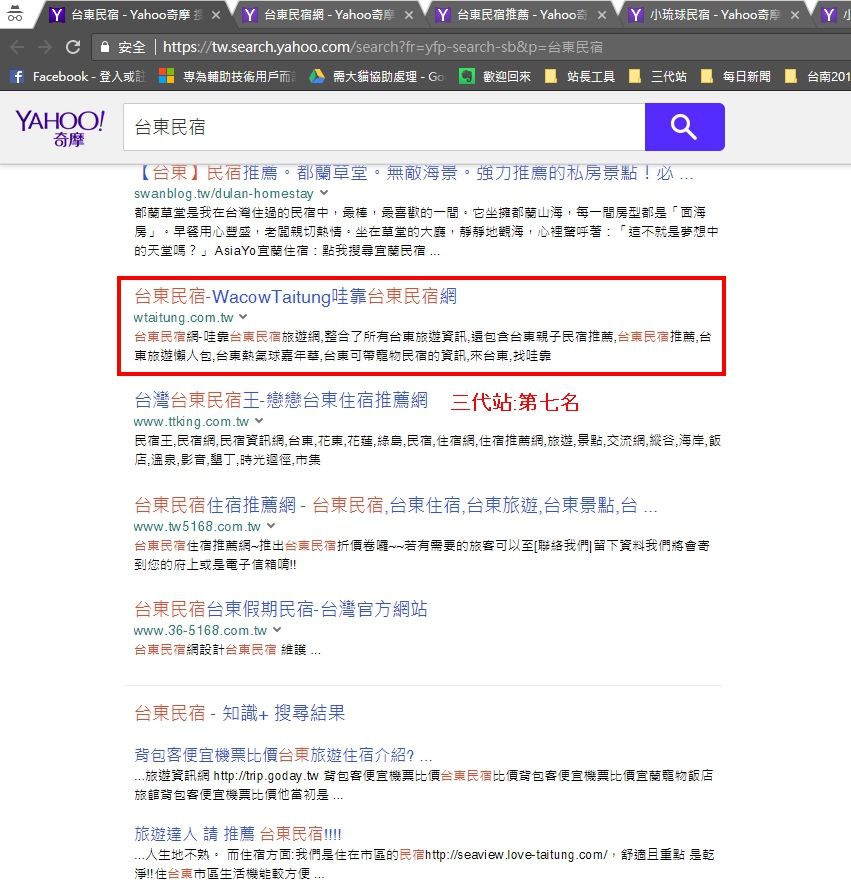Expand dropdown arrow next to wtaitung.com.tw
The width and height of the screenshot is (851, 890).
tap(244, 317)
